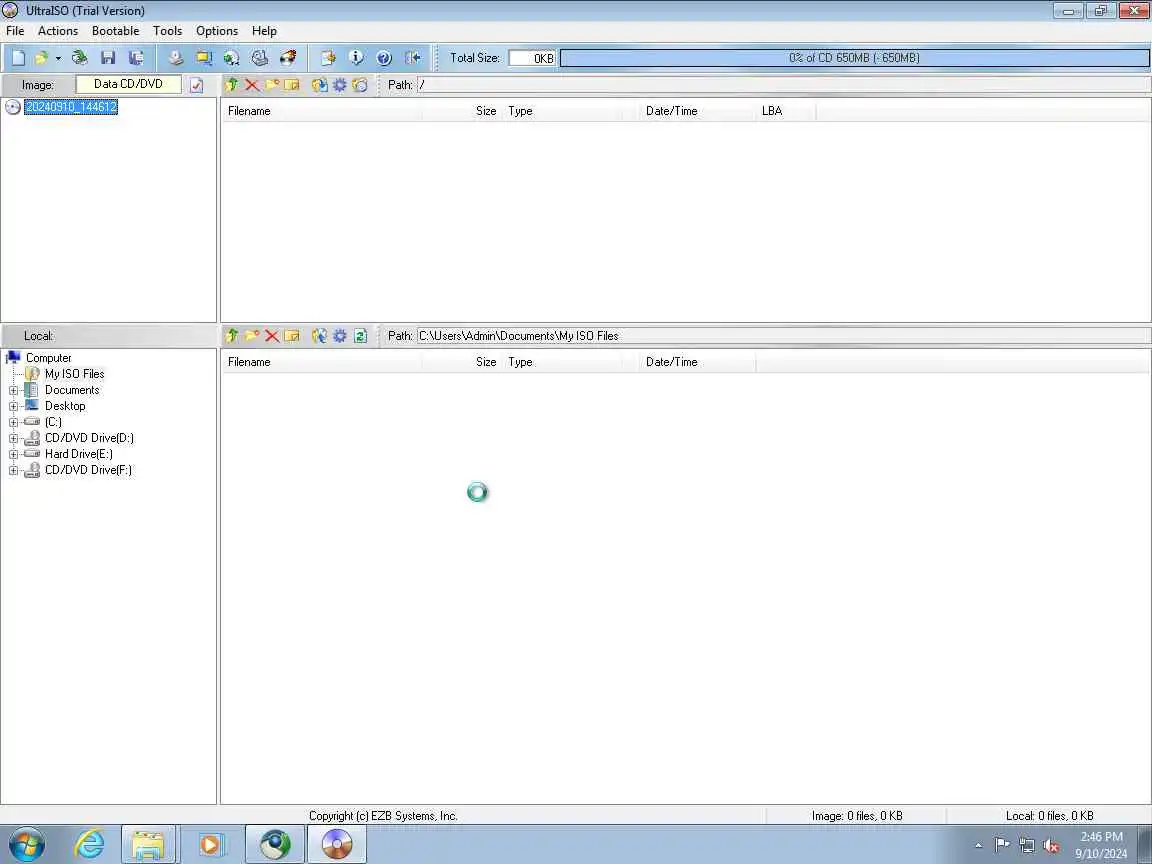Screen dimensions: 1152x864
Task: Click the Burn CD/DVD Image flame icon
Action: pos(288,58)
